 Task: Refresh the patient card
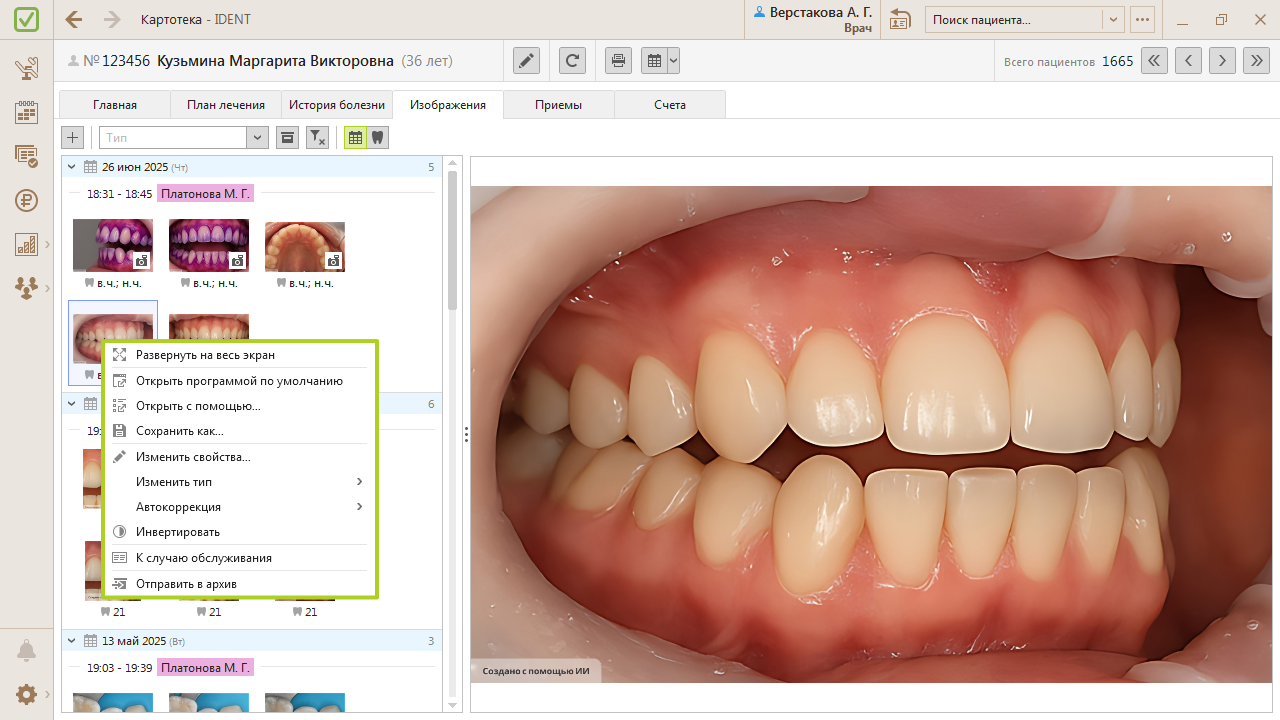[x=572, y=61]
